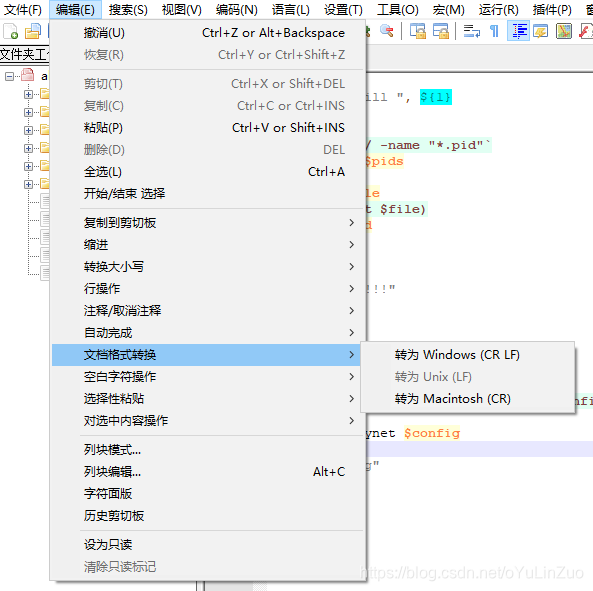
Task: Choose 列块编辑... entry
Action: coord(207,472)
